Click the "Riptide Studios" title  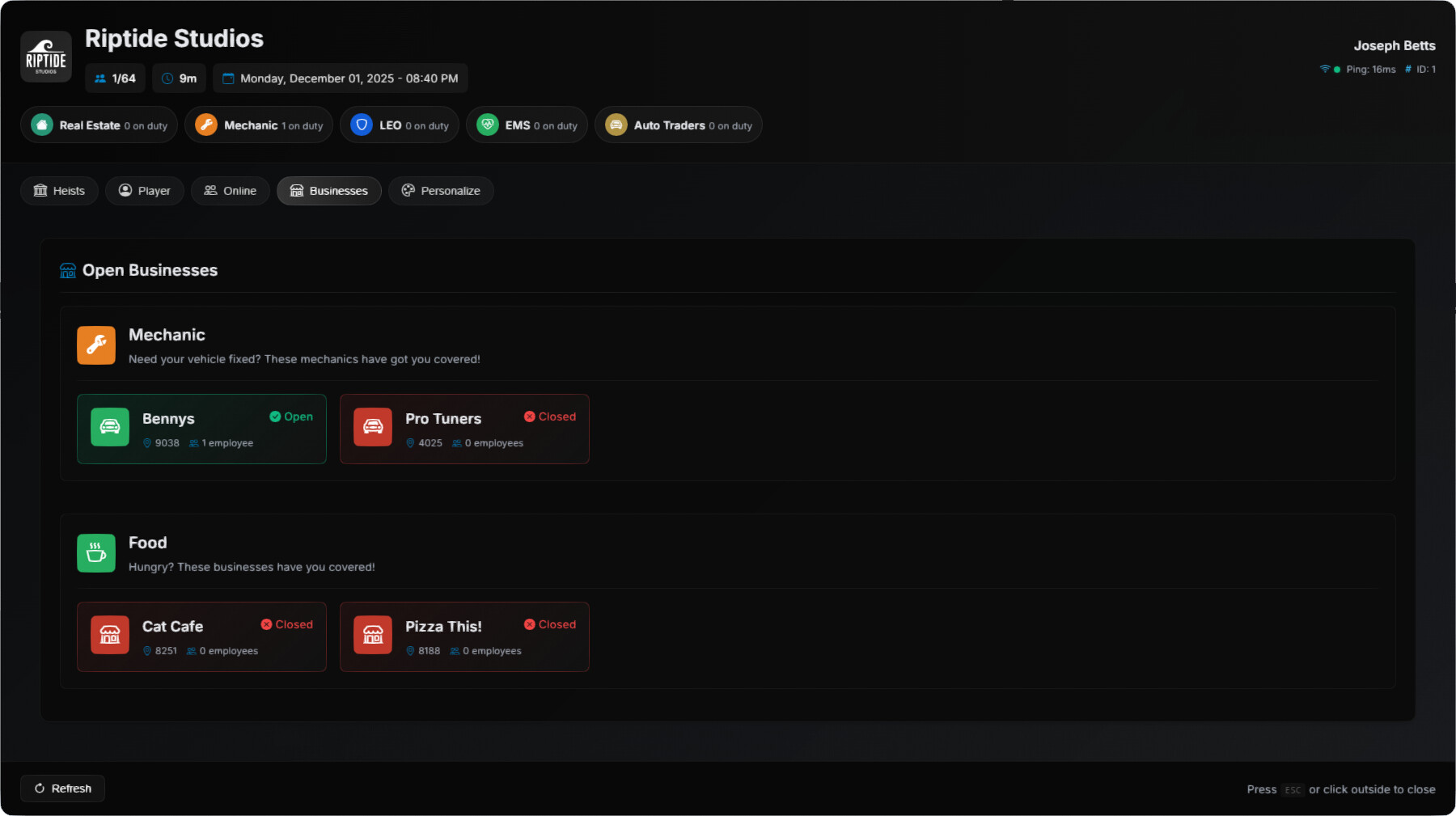[174, 39]
